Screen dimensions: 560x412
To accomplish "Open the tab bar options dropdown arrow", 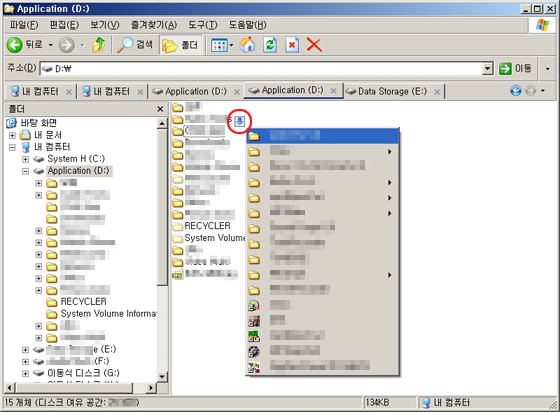I will point(543,91).
